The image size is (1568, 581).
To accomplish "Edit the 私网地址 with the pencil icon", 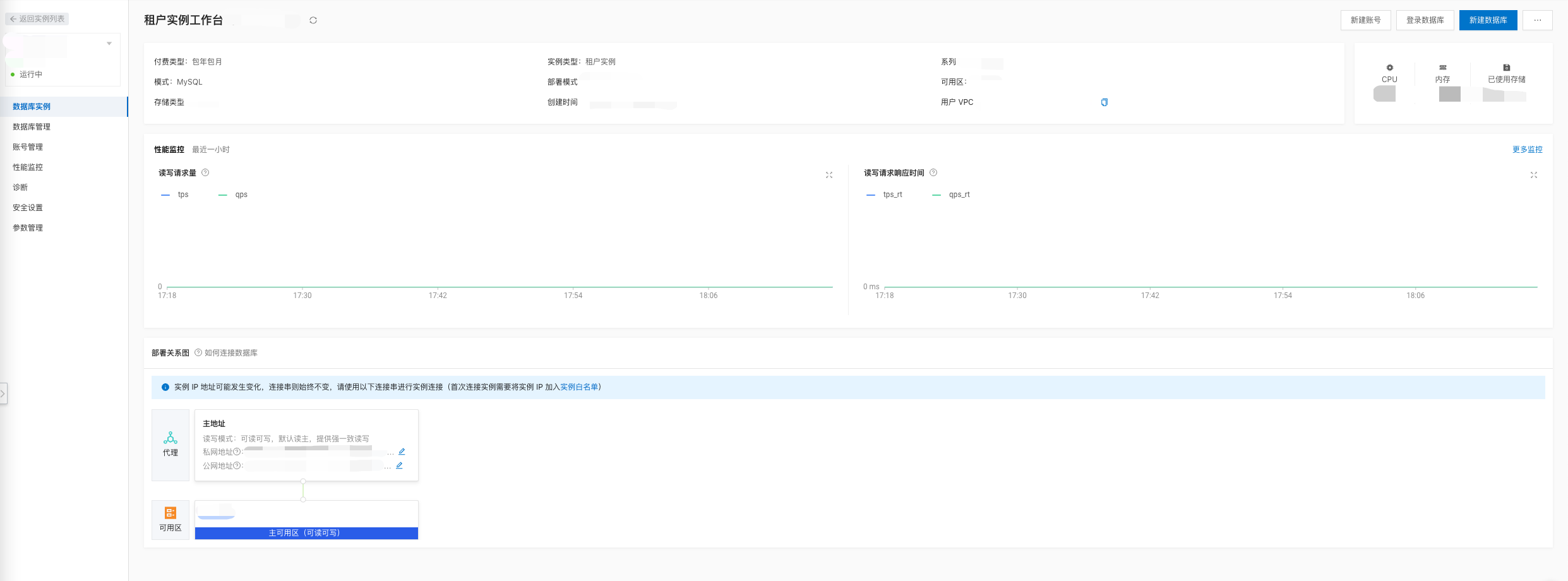I will coord(402,452).
